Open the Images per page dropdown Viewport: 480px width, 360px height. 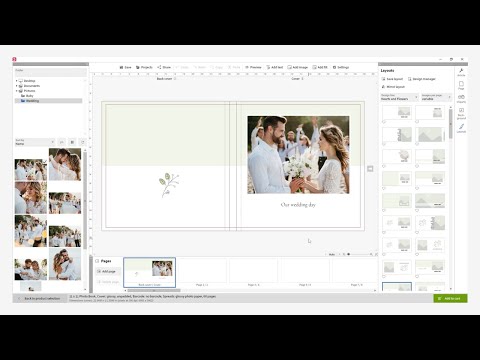(436, 97)
